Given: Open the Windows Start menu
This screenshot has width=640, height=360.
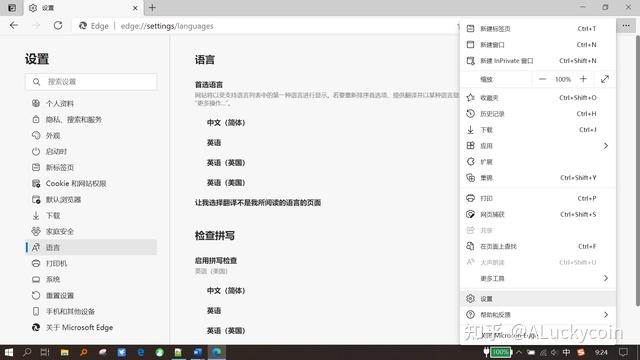Looking at the screenshot, I should 8,352.
